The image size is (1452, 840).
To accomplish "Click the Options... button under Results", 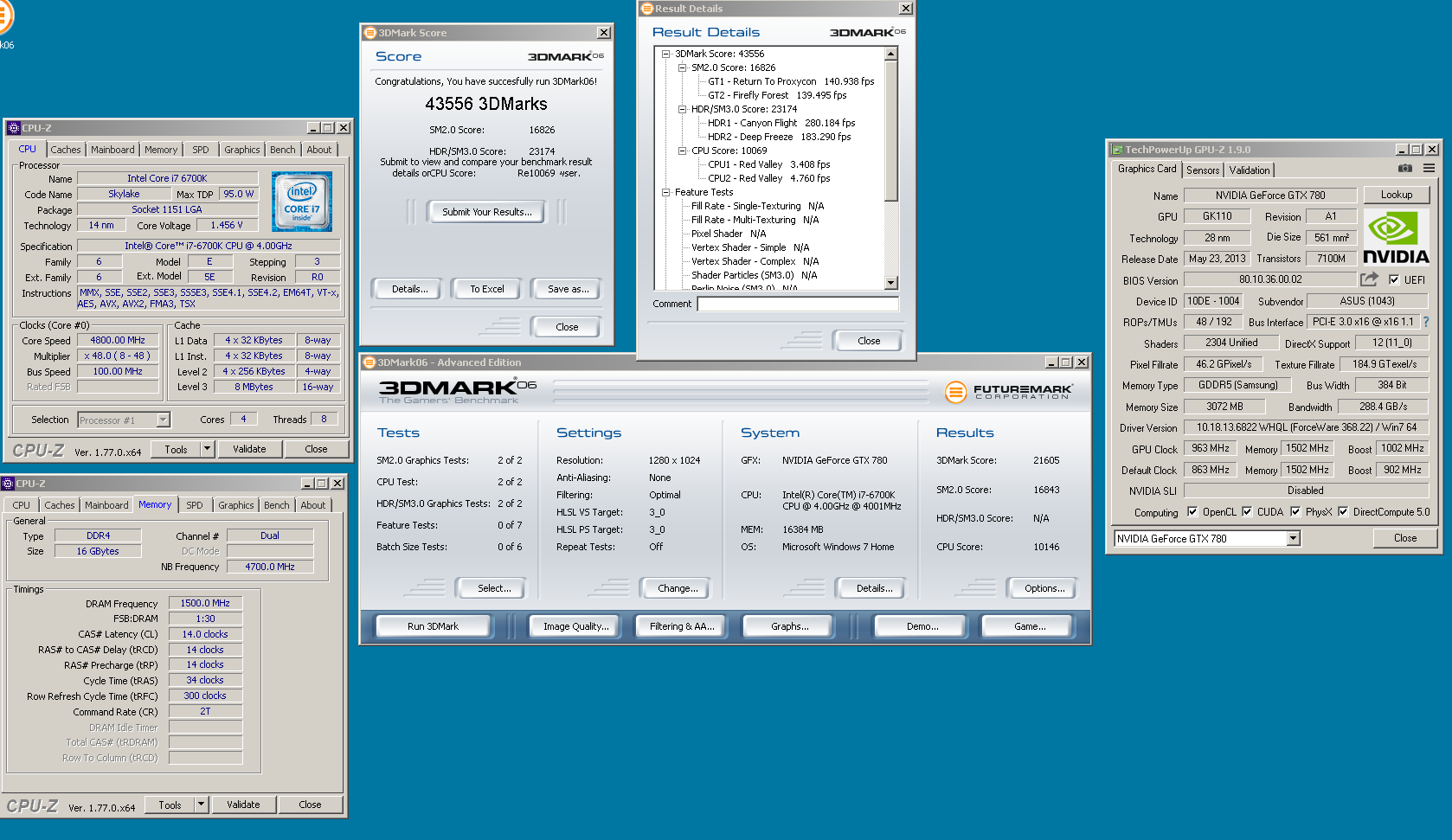I will click(1044, 588).
